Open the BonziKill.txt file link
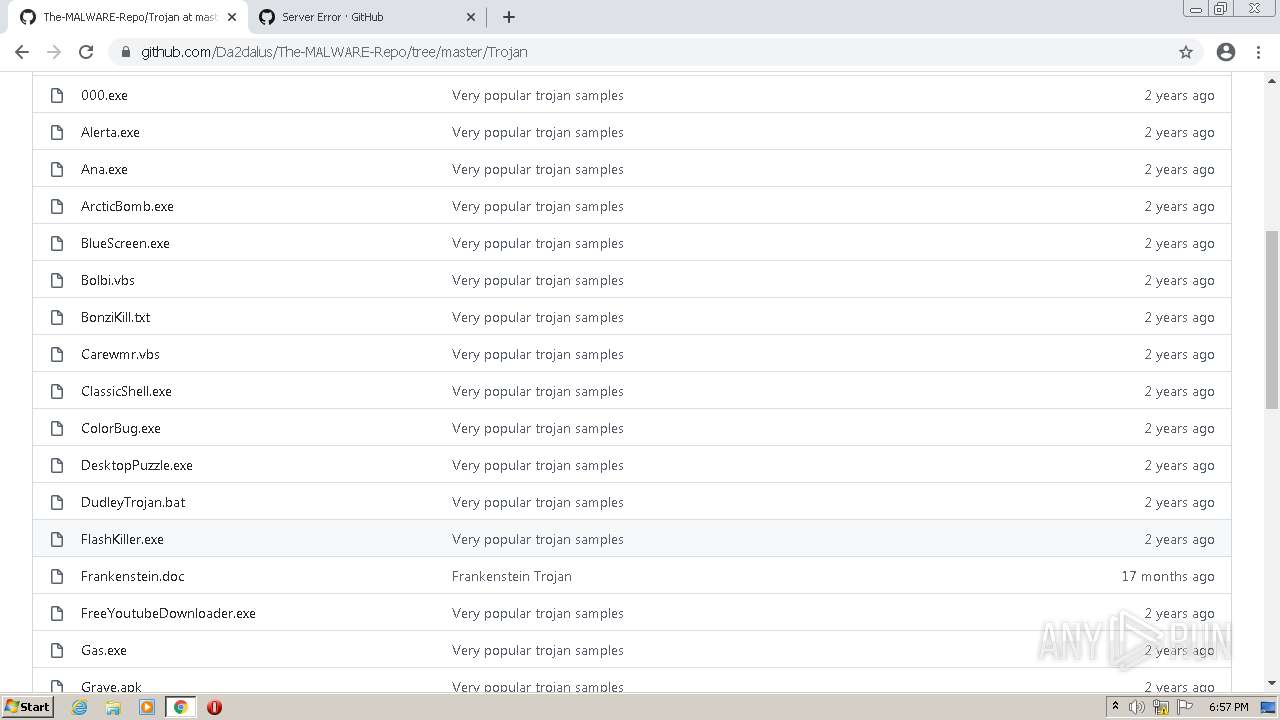 click(x=115, y=317)
